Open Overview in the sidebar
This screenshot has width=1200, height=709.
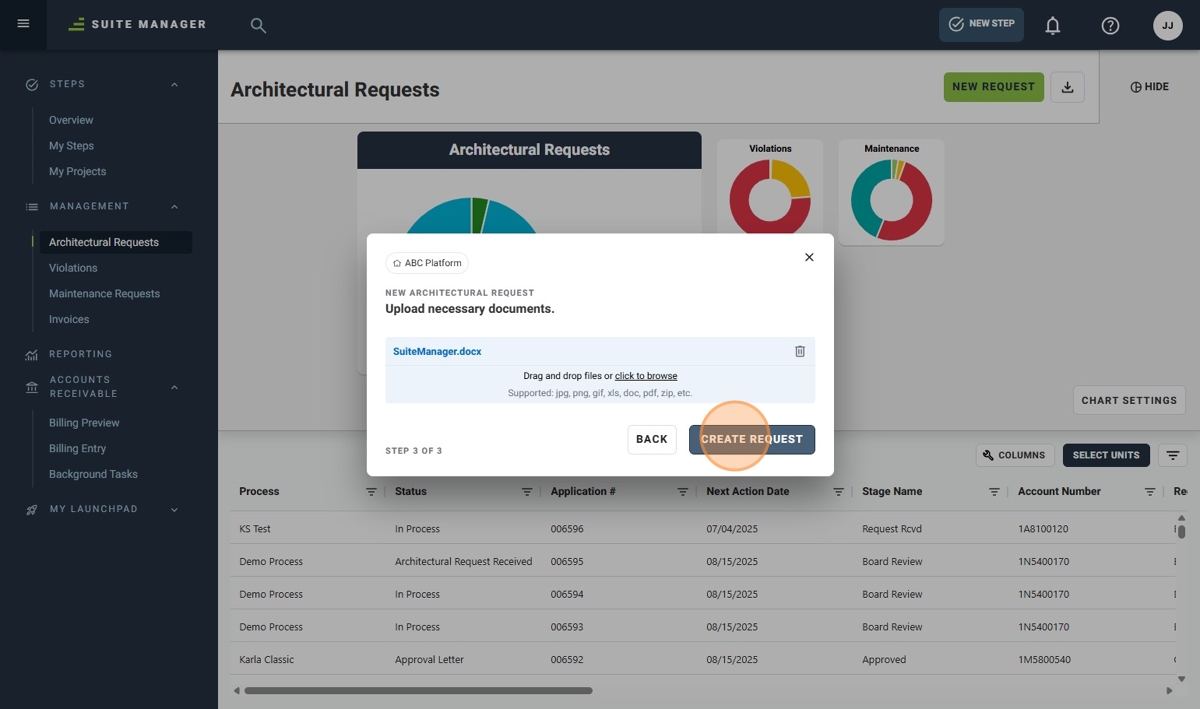point(71,120)
